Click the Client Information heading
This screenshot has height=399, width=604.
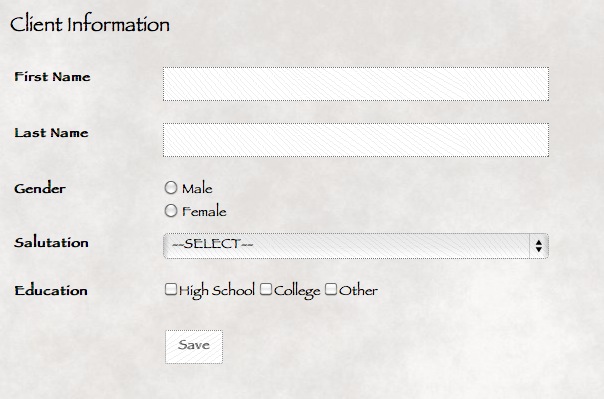pyautogui.click(x=90, y=24)
